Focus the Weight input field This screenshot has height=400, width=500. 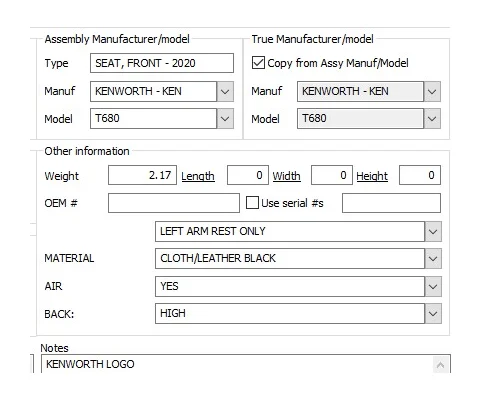(142, 175)
